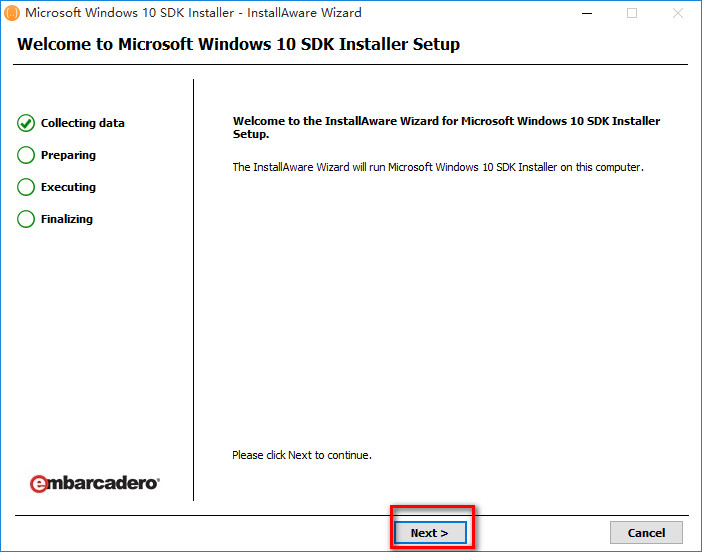Click the Embarcadero logo
702x552 pixels.
point(94,483)
